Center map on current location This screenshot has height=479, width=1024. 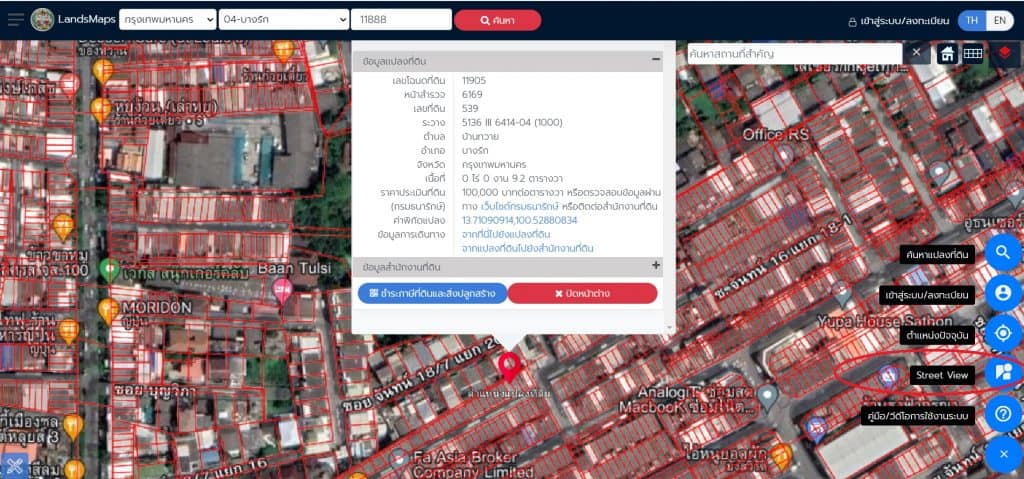coord(1003,333)
